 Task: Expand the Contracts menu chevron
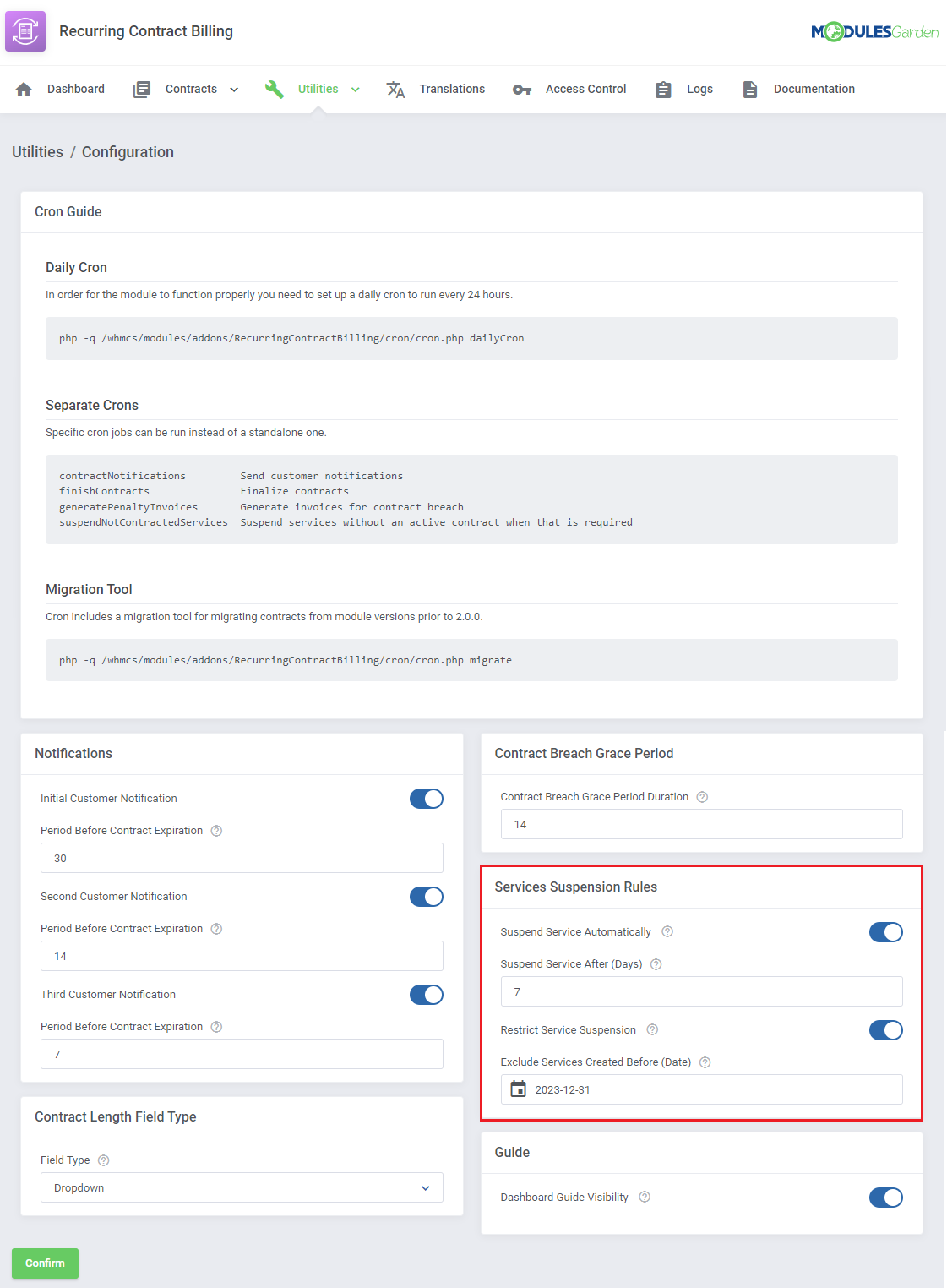pos(234,90)
